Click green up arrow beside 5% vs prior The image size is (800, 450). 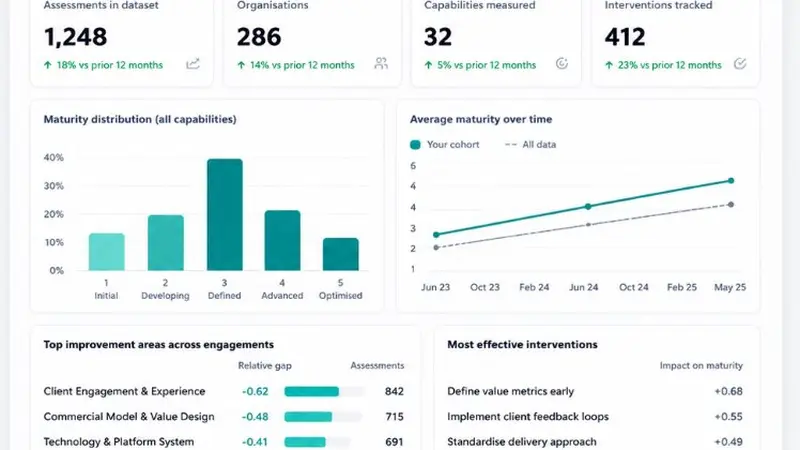(x=428, y=65)
